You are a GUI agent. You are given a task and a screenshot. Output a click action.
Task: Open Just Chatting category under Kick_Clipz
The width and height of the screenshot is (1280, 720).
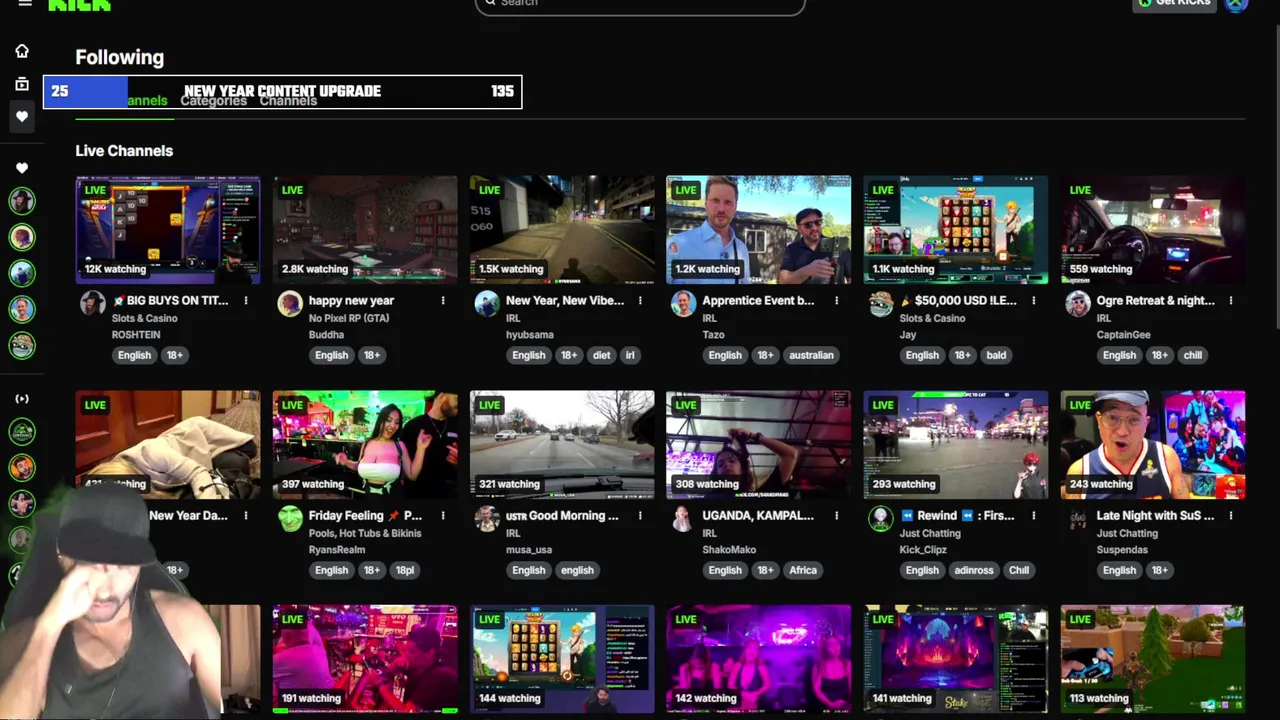pyautogui.click(x=931, y=533)
